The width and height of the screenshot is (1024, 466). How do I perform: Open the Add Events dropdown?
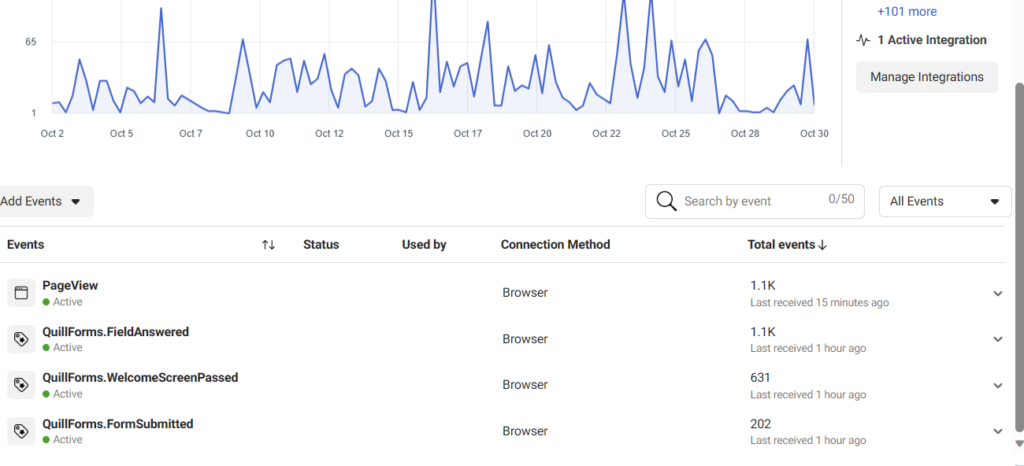coord(42,202)
